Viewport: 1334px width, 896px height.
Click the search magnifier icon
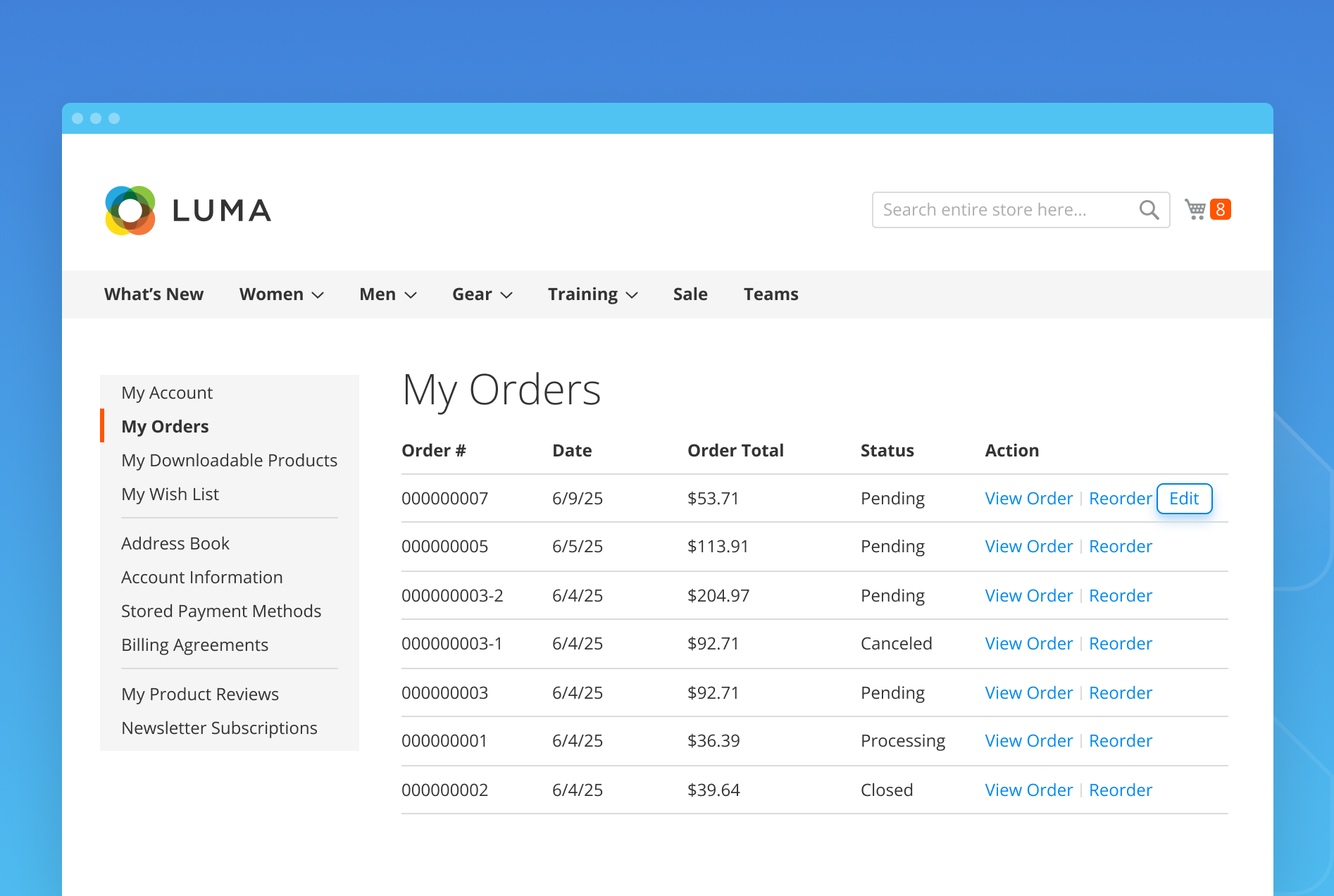1148,209
